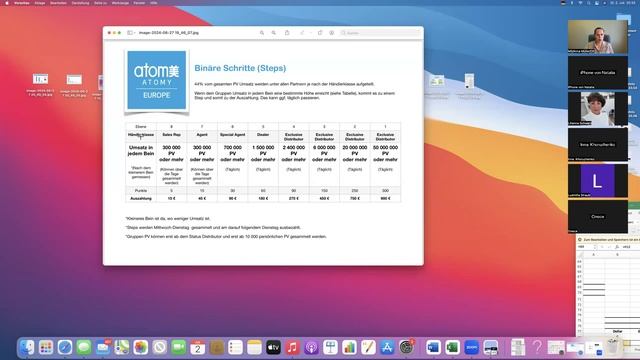Open Pages from the dock
The image size is (640, 360).
click(368, 347)
